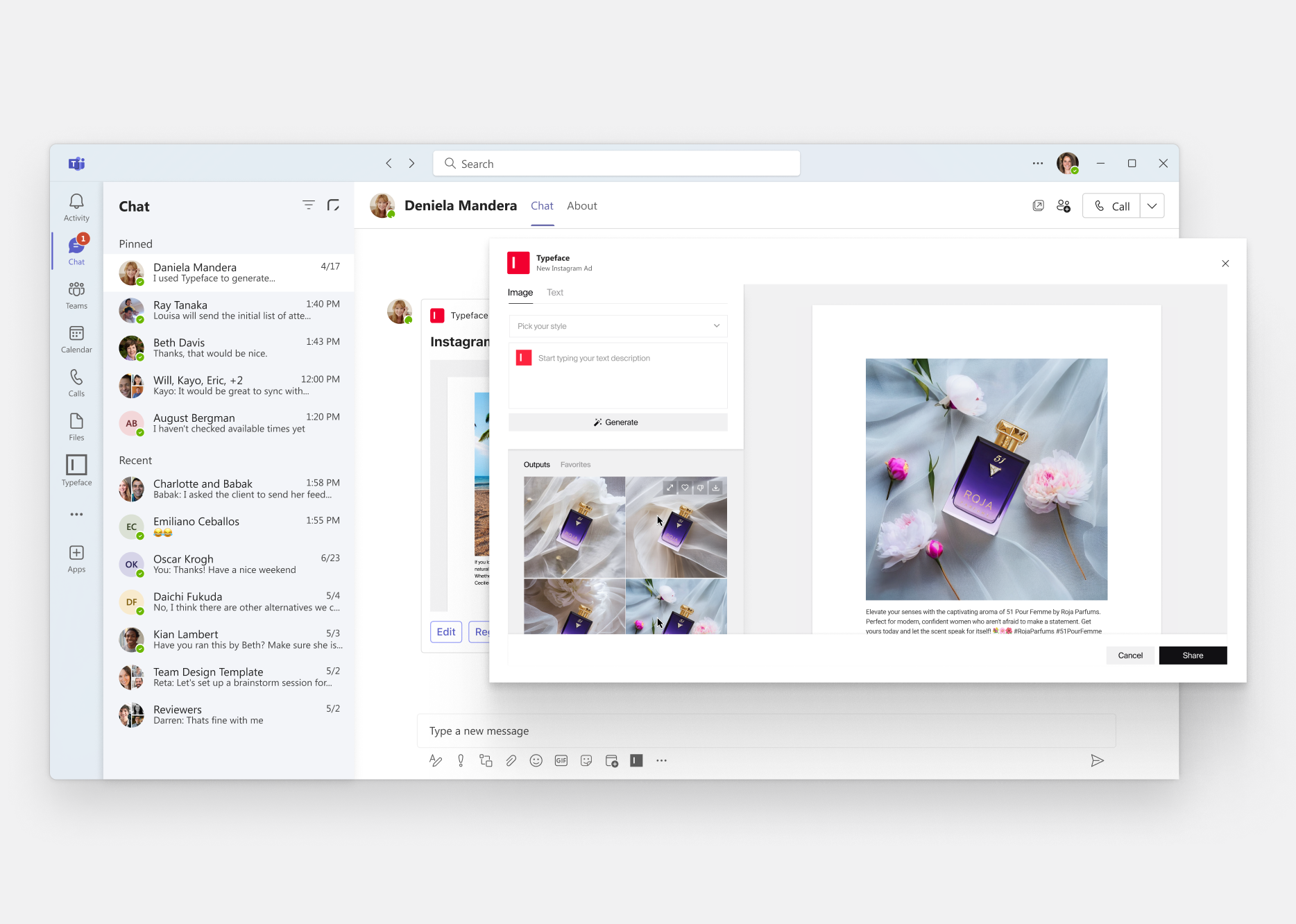
Task: Attach a file with the paperclip
Action: [x=511, y=761]
